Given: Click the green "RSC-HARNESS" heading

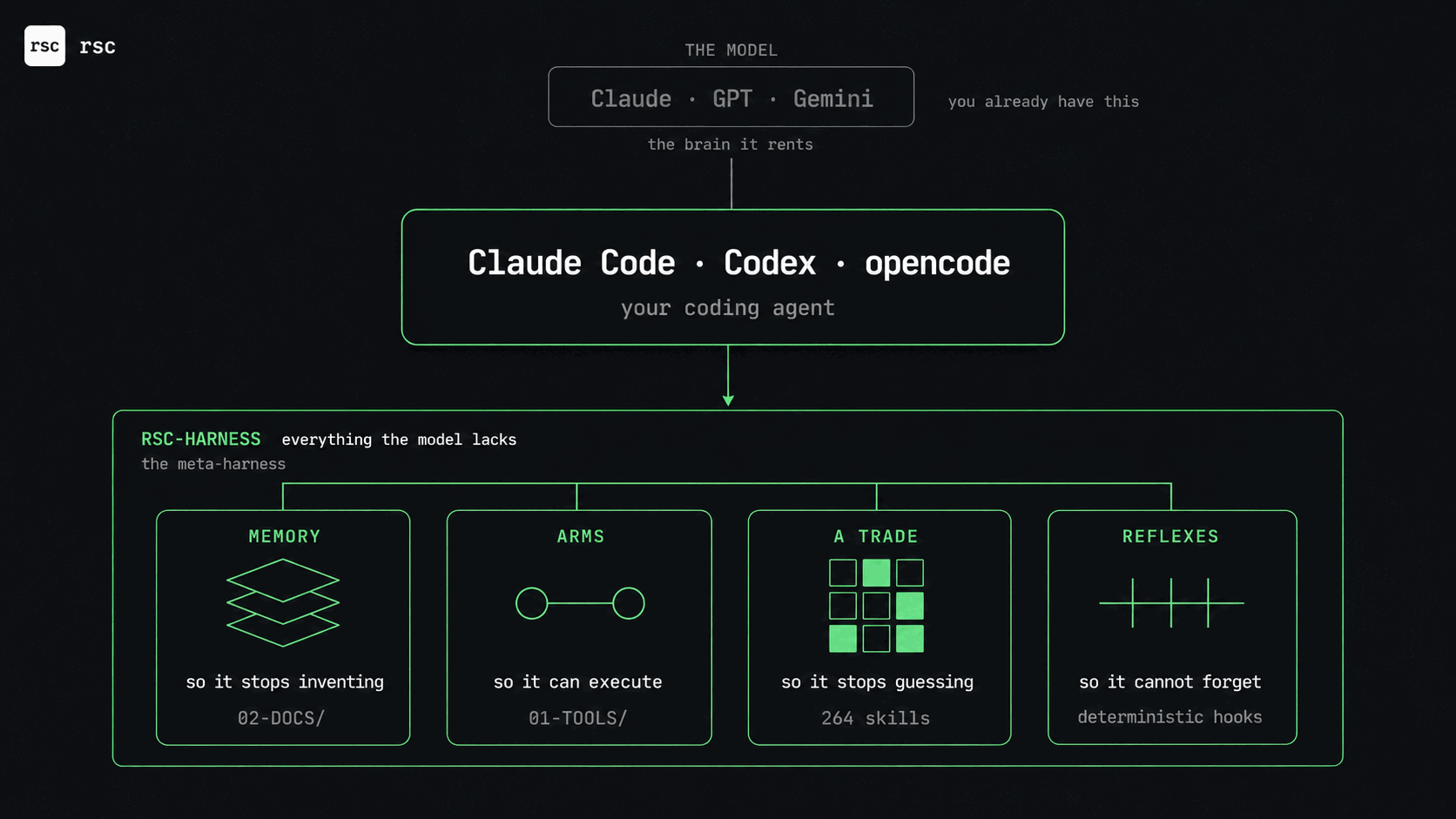Looking at the screenshot, I should point(201,440).
